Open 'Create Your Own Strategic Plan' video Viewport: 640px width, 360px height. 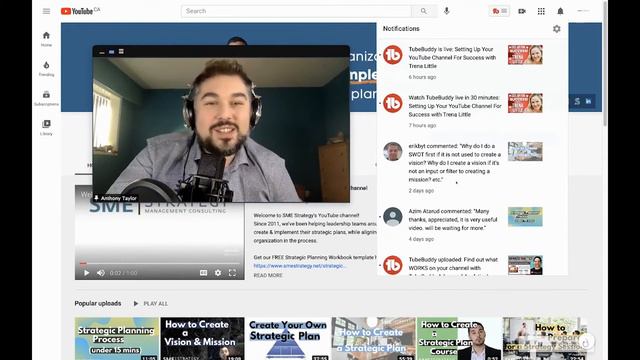pyautogui.click(x=288, y=338)
